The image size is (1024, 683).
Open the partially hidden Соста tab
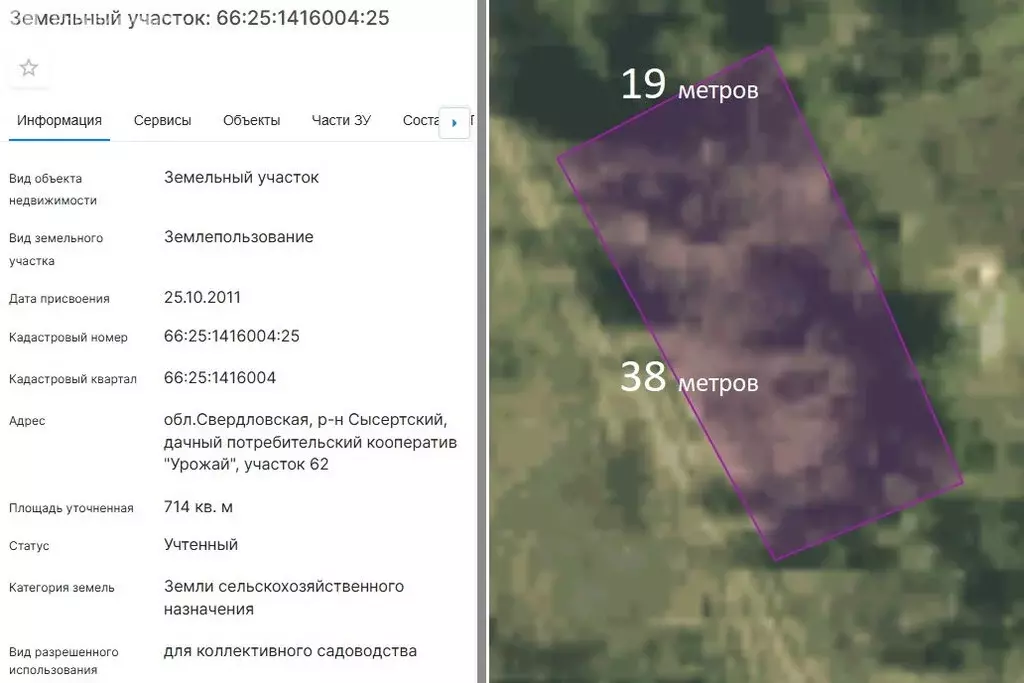(420, 120)
